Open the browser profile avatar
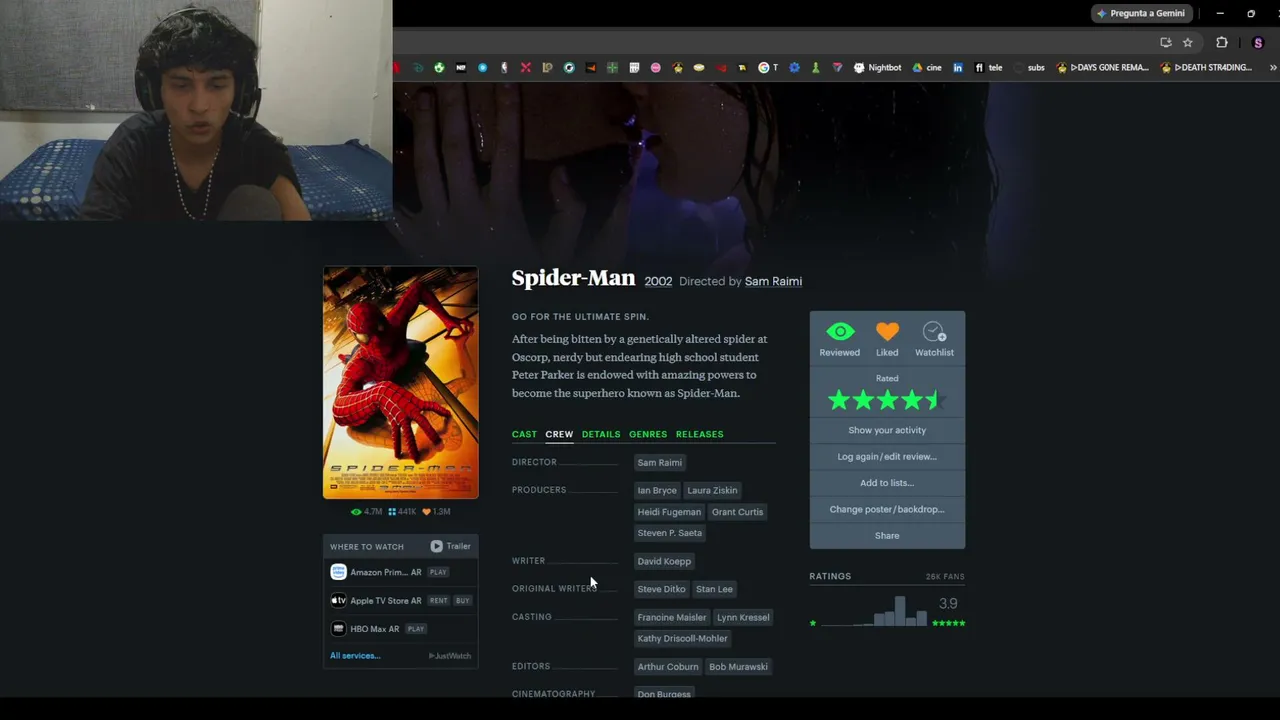This screenshot has height=720, width=1280. click(x=1258, y=43)
